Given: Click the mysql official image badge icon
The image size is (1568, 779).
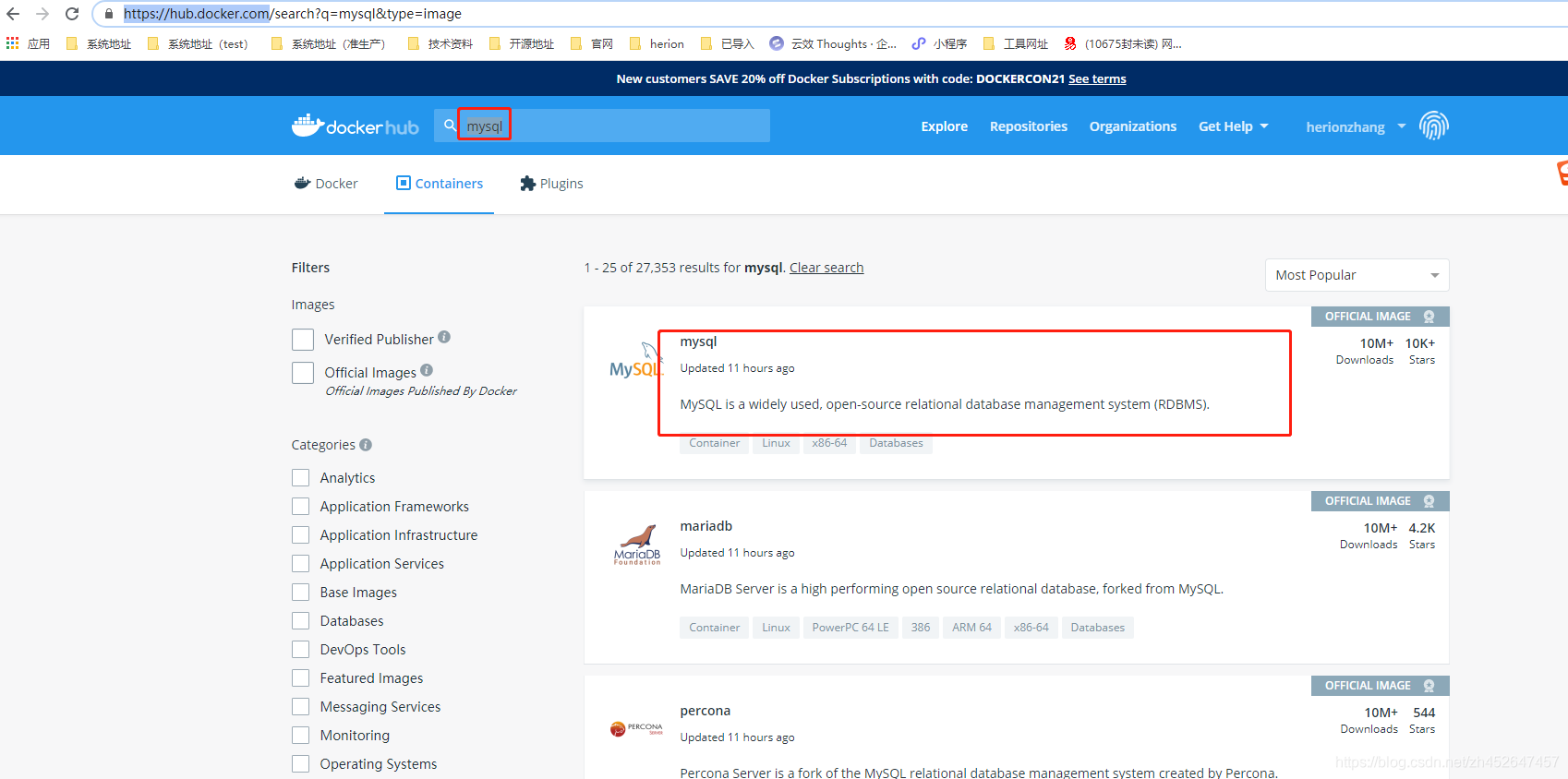Looking at the screenshot, I should 1429,317.
